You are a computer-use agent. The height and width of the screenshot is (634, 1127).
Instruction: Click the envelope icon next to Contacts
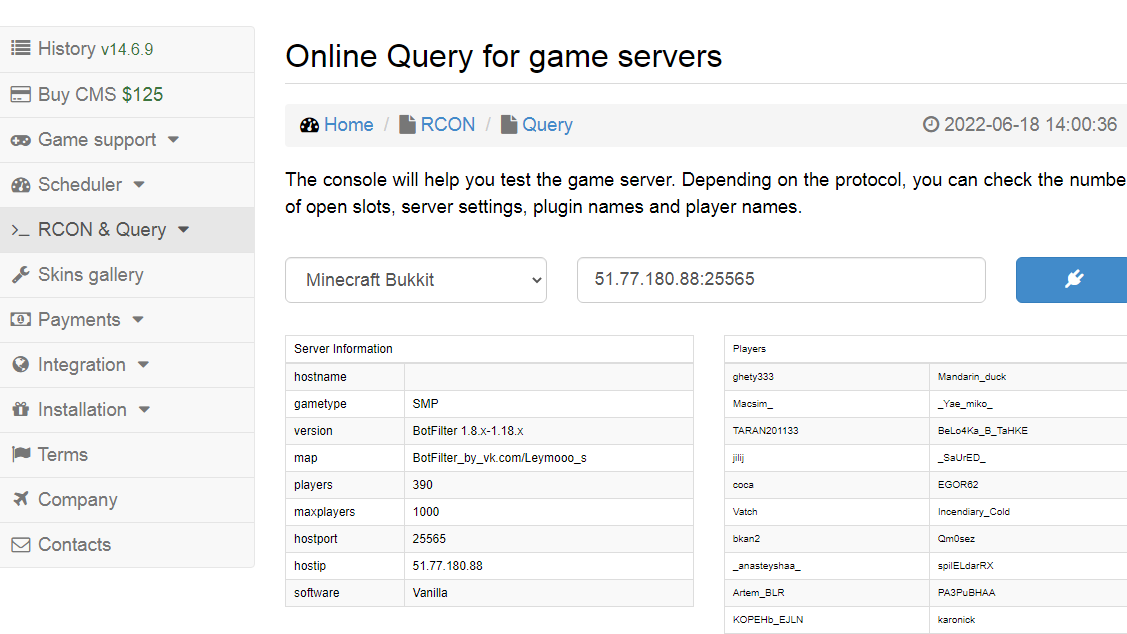19,544
